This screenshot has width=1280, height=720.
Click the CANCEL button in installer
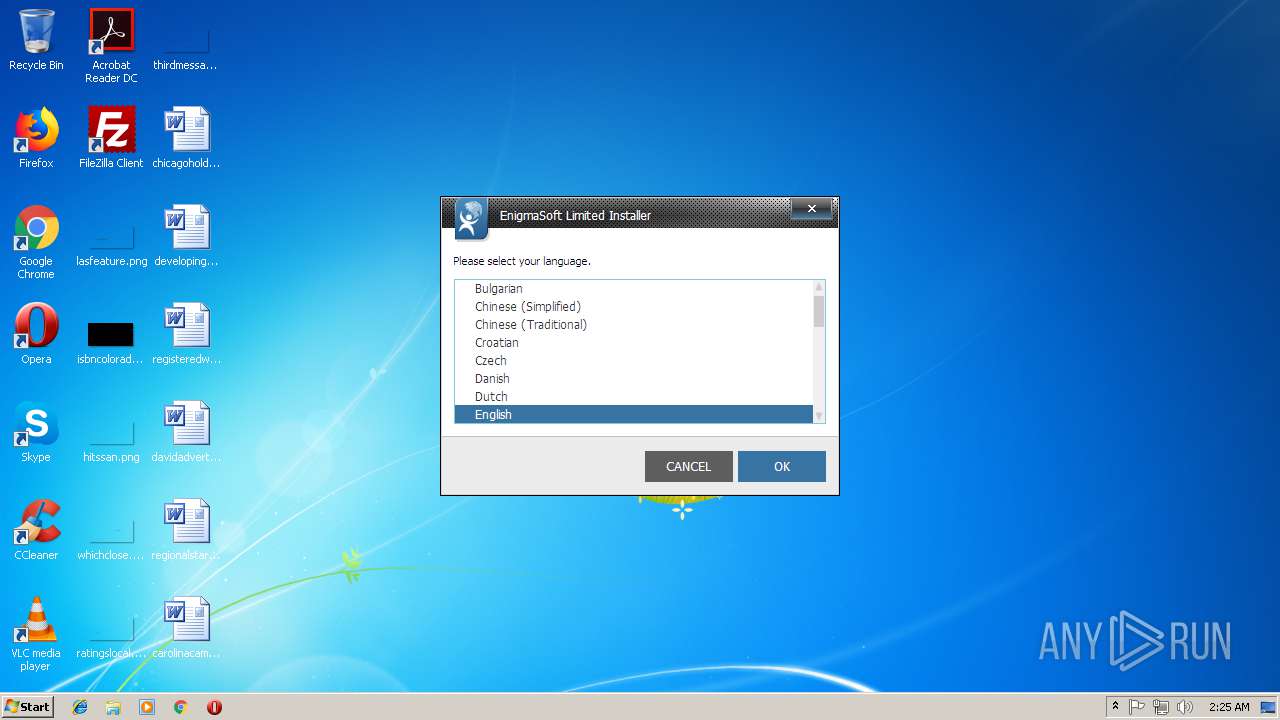tap(689, 466)
